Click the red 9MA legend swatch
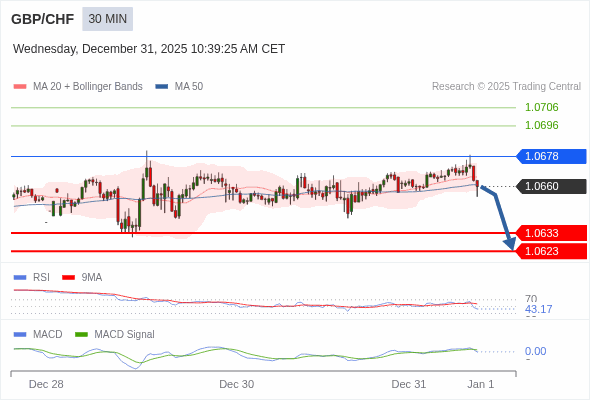590x400 pixels. coord(68,278)
